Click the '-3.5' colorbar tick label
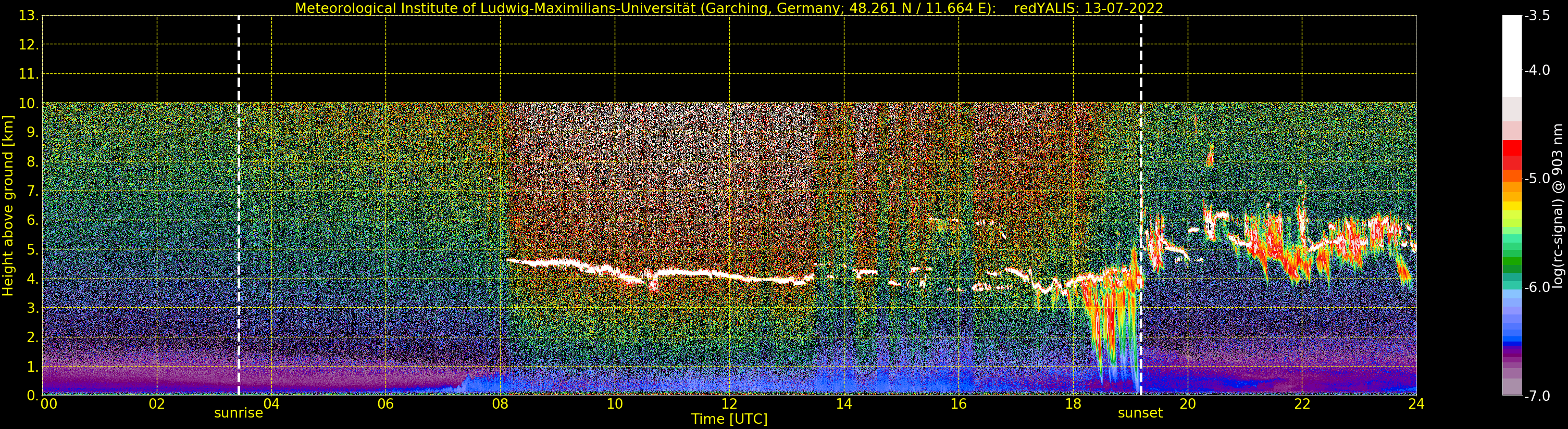Screen dimensions: 1568x429 (1537, 16)
